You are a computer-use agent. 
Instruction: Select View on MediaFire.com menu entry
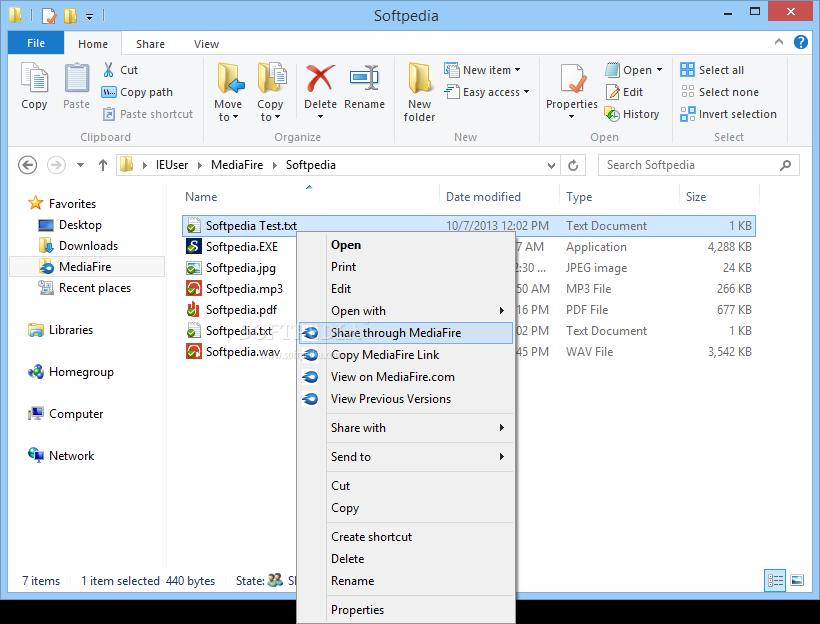coord(406,377)
